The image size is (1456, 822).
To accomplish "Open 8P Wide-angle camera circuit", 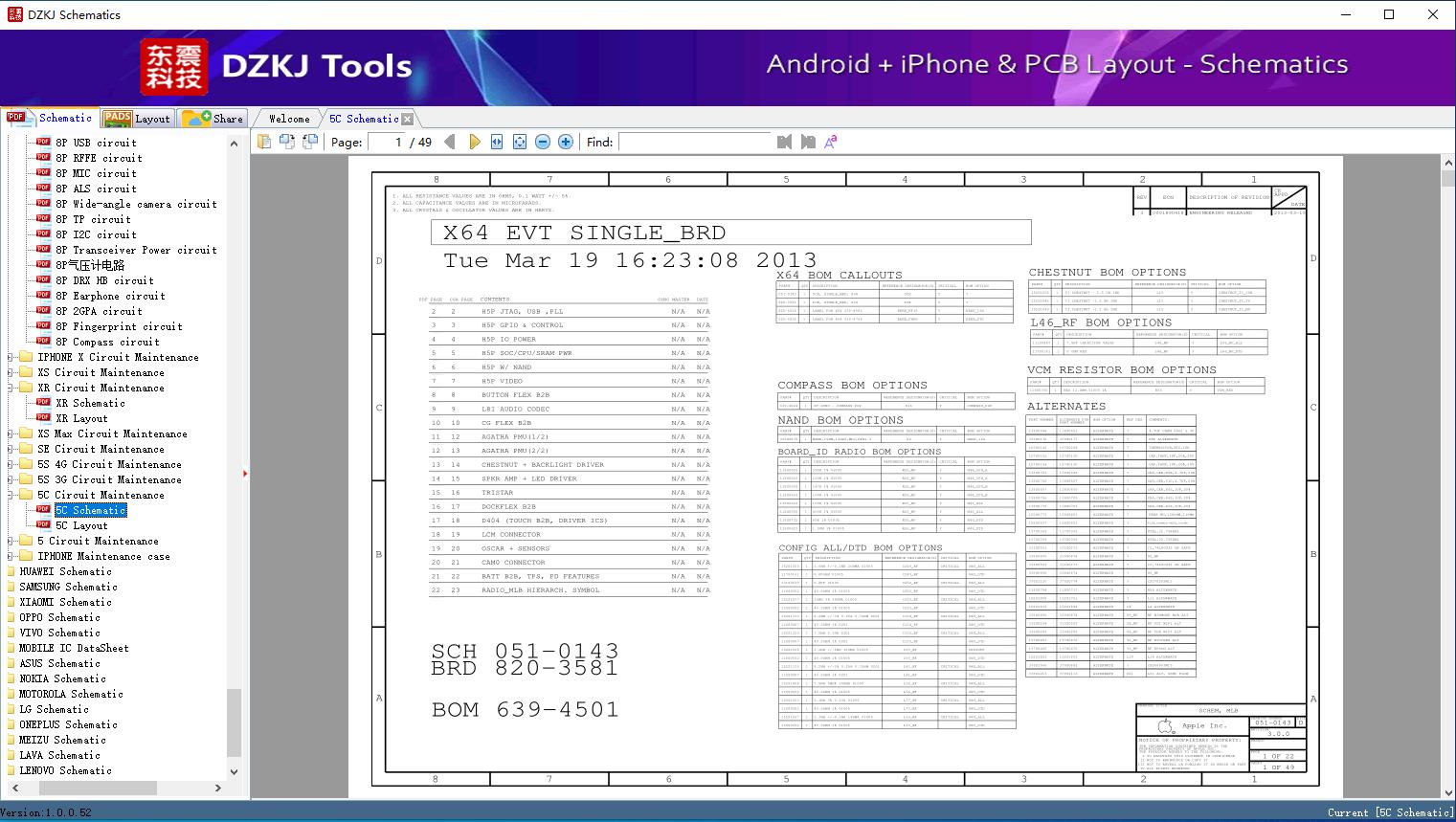I will pos(136,204).
